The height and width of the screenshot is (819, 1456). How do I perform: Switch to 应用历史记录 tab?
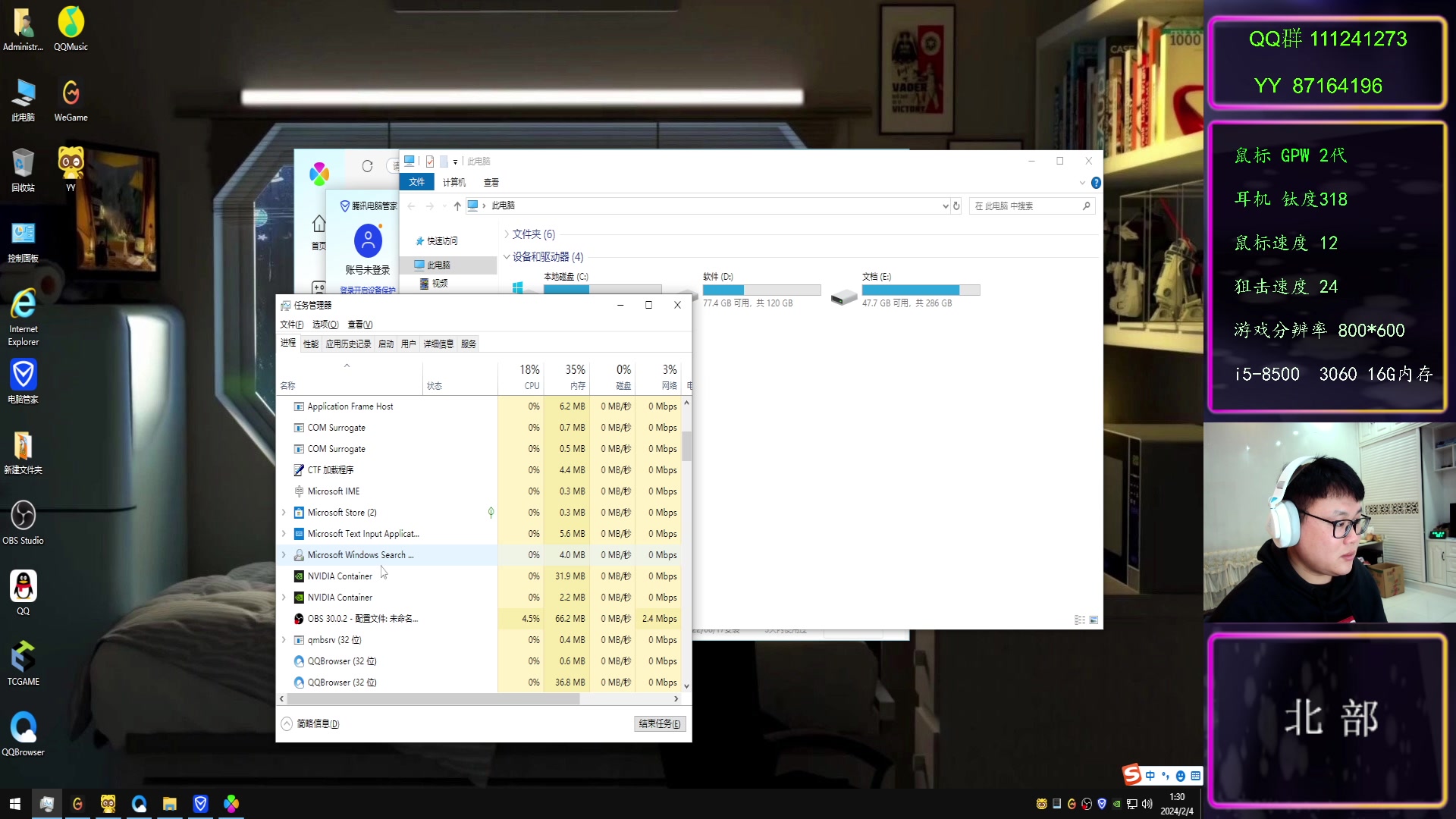point(348,344)
